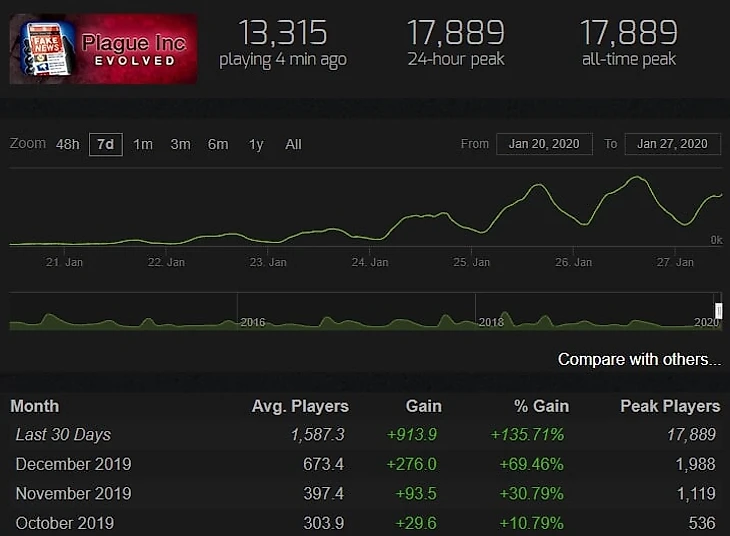Click the playing 4 min ago label
Screen dimensions: 730x536
pyautogui.click(x=283, y=60)
